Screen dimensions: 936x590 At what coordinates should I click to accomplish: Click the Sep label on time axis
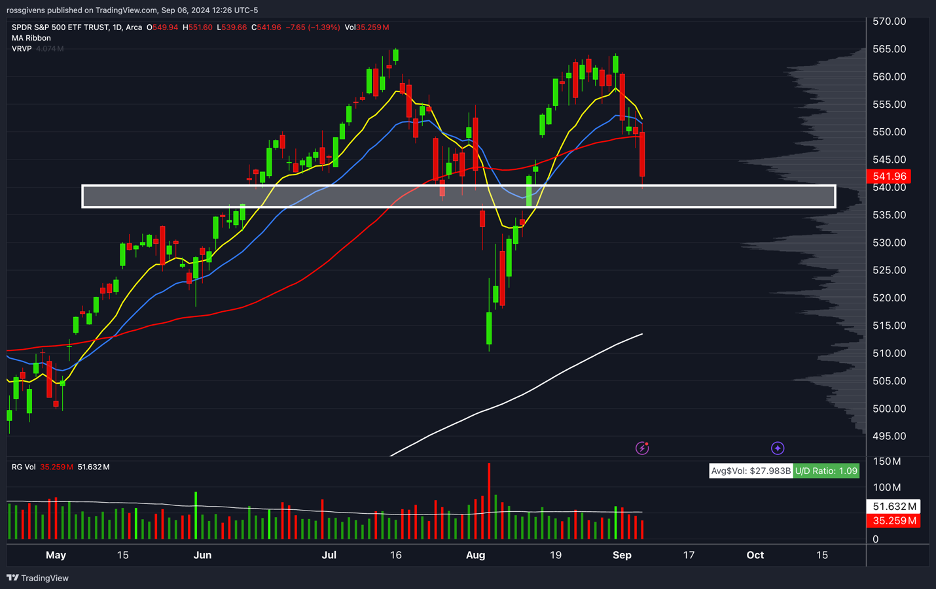point(622,555)
